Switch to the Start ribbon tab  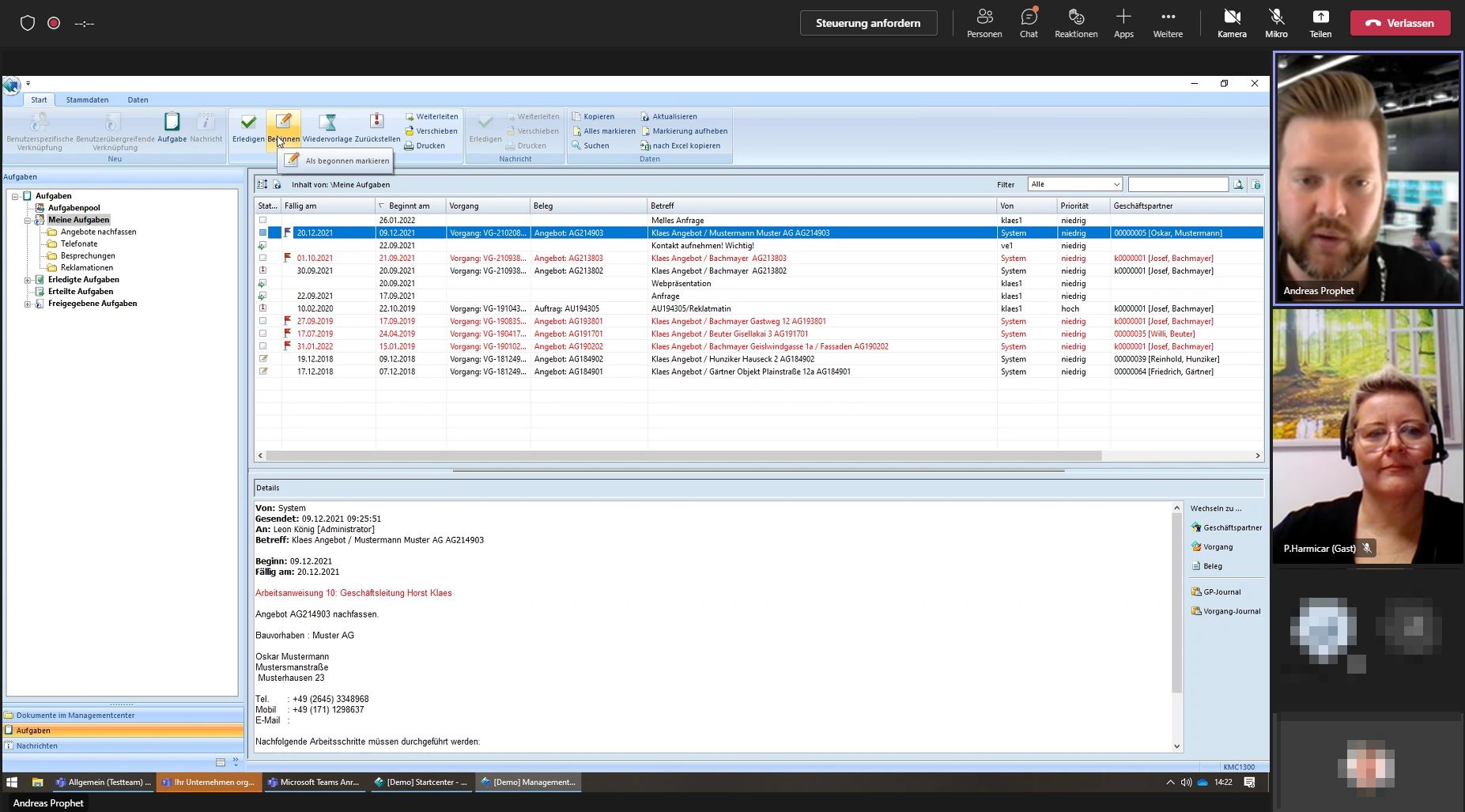39,100
